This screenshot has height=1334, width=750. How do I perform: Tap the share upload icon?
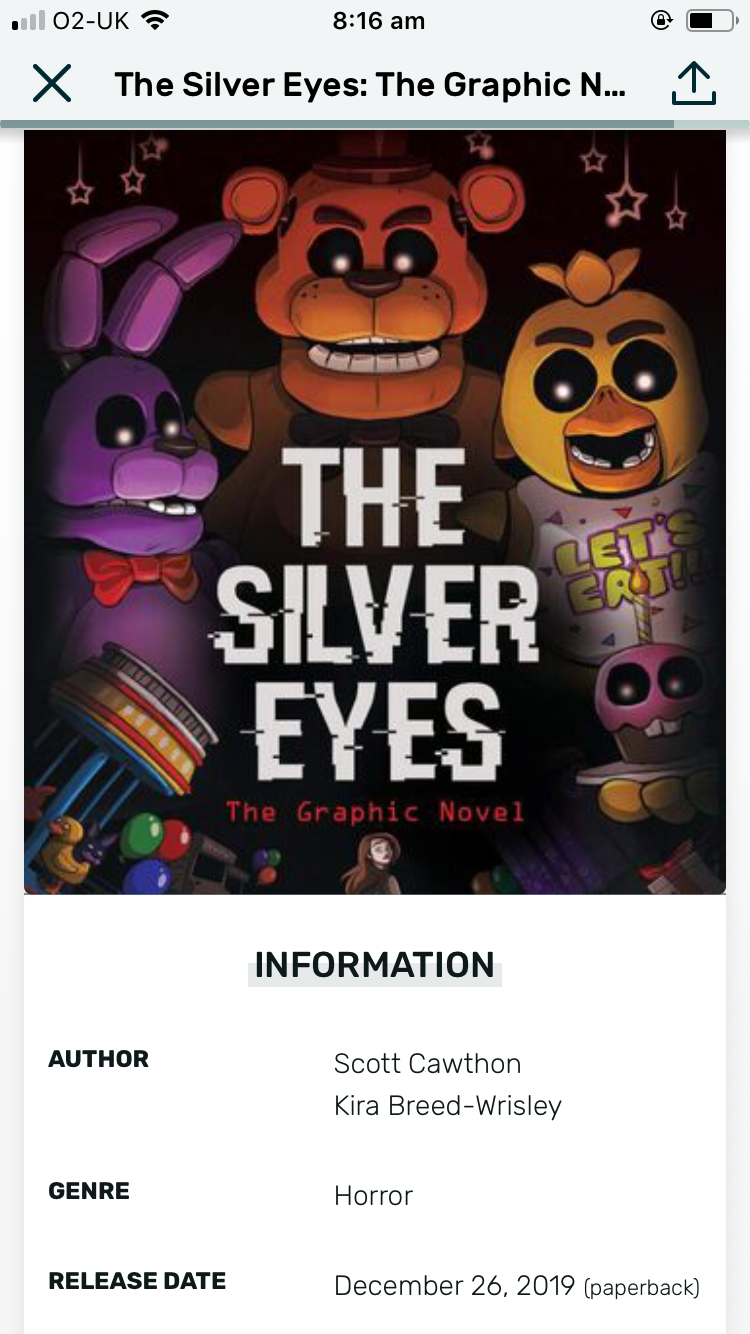click(x=693, y=84)
